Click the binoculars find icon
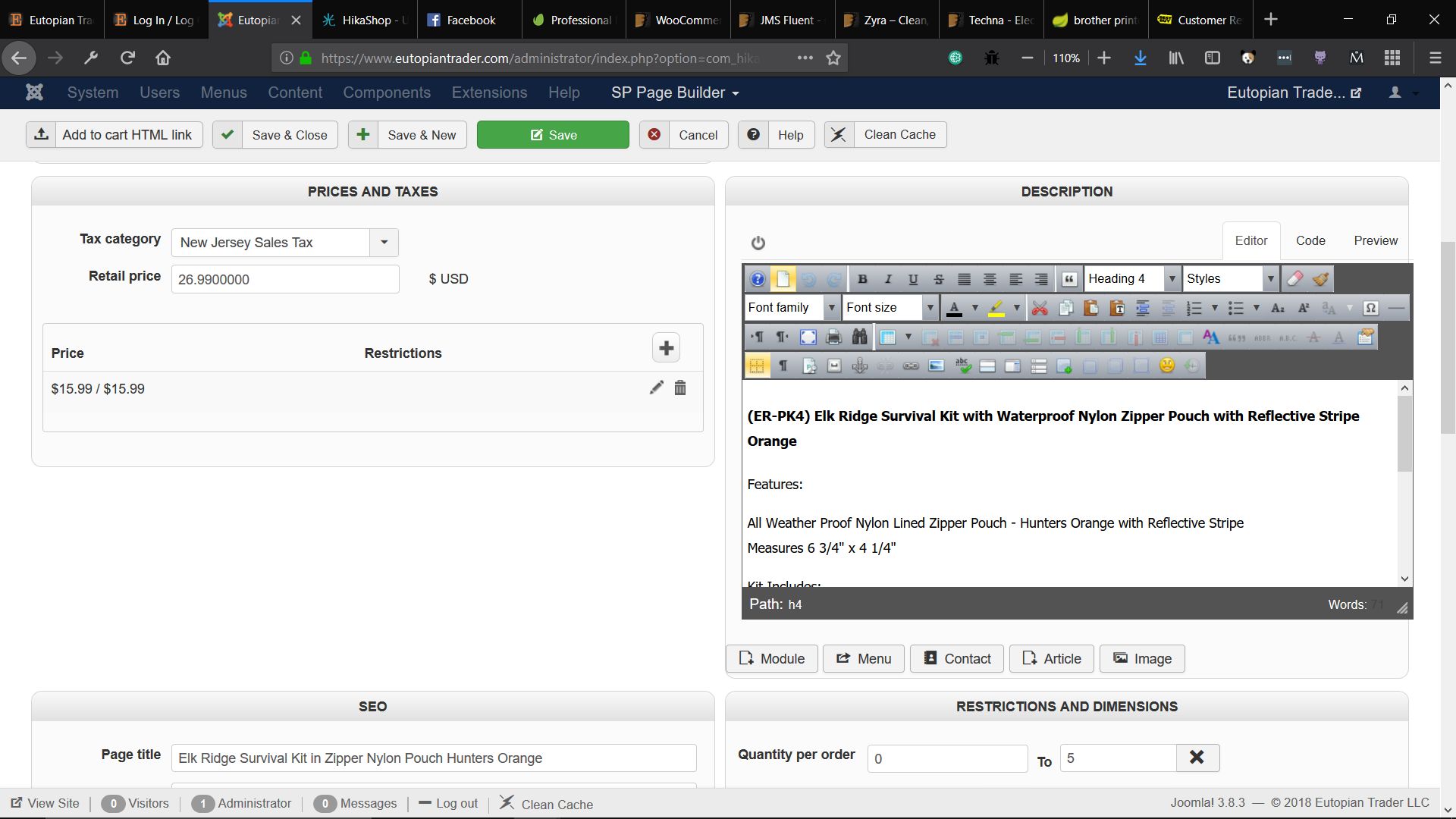 click(859, 337)
